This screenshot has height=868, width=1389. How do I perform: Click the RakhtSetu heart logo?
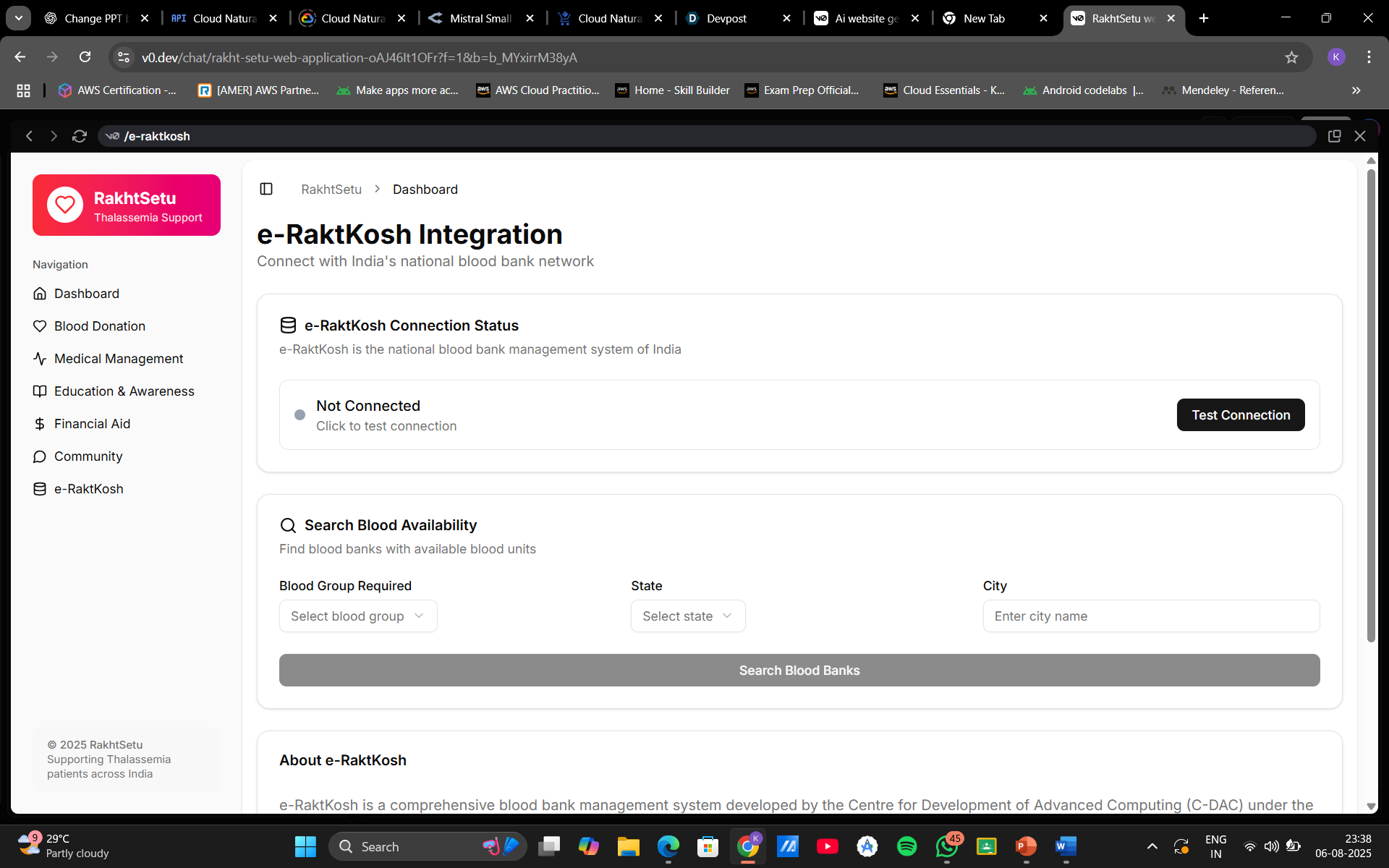(x=65, y=205)
